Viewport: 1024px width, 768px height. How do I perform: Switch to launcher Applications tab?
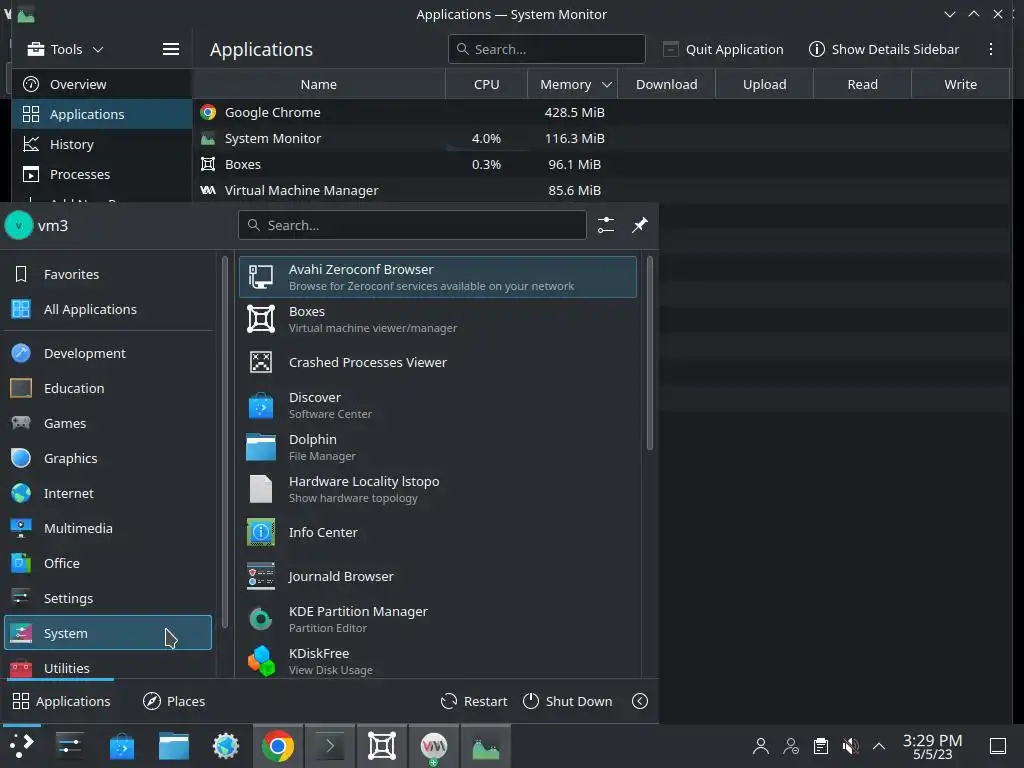tap(61, 701)
